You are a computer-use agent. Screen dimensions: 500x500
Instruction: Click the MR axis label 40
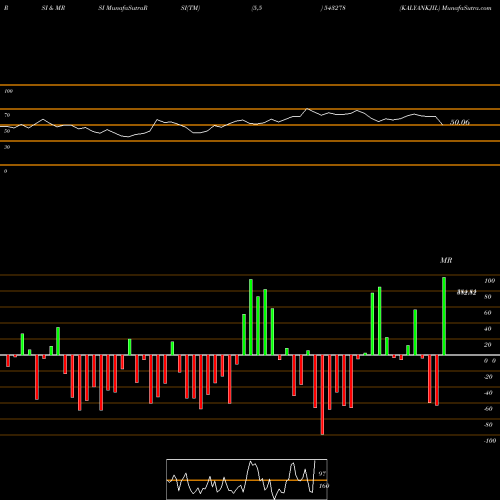[488, 329]
